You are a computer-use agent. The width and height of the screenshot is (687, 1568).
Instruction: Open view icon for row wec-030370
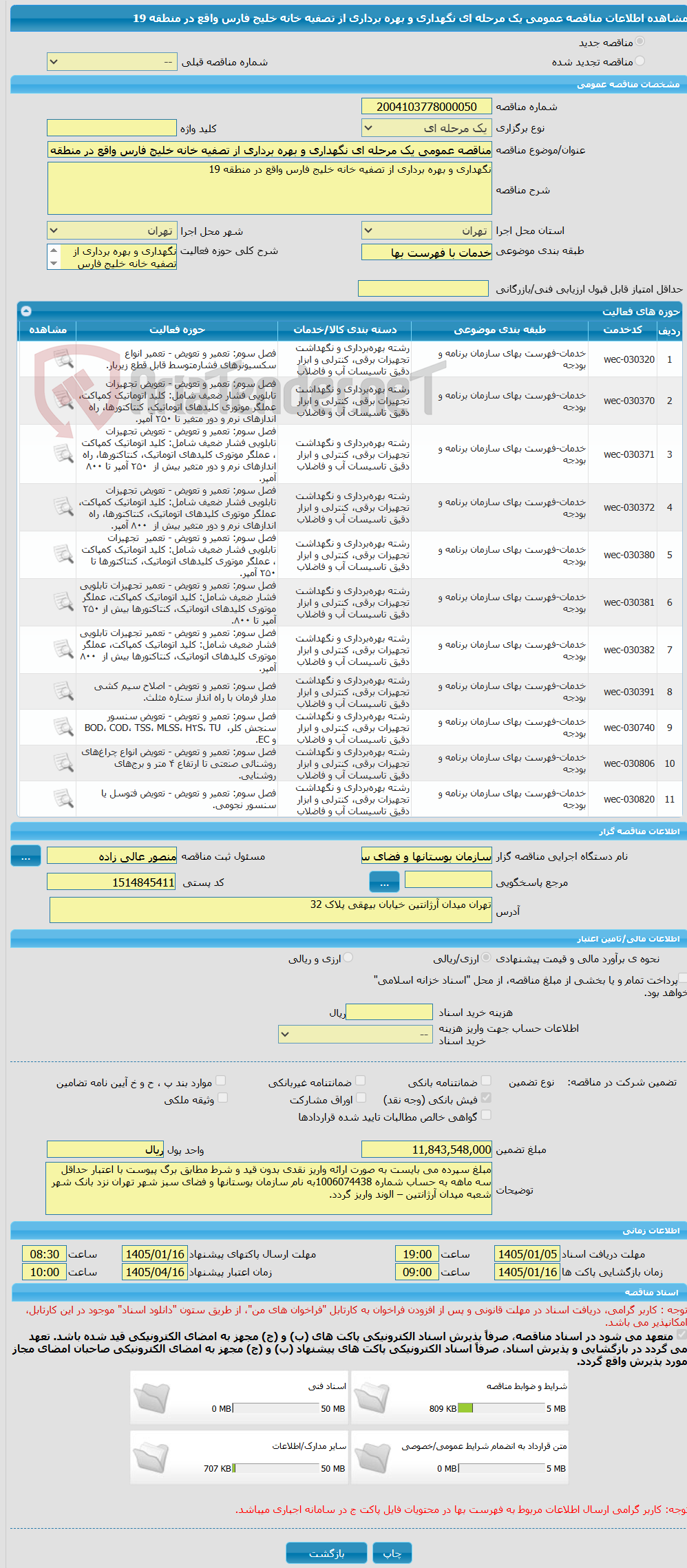click(x=63, y=400)
